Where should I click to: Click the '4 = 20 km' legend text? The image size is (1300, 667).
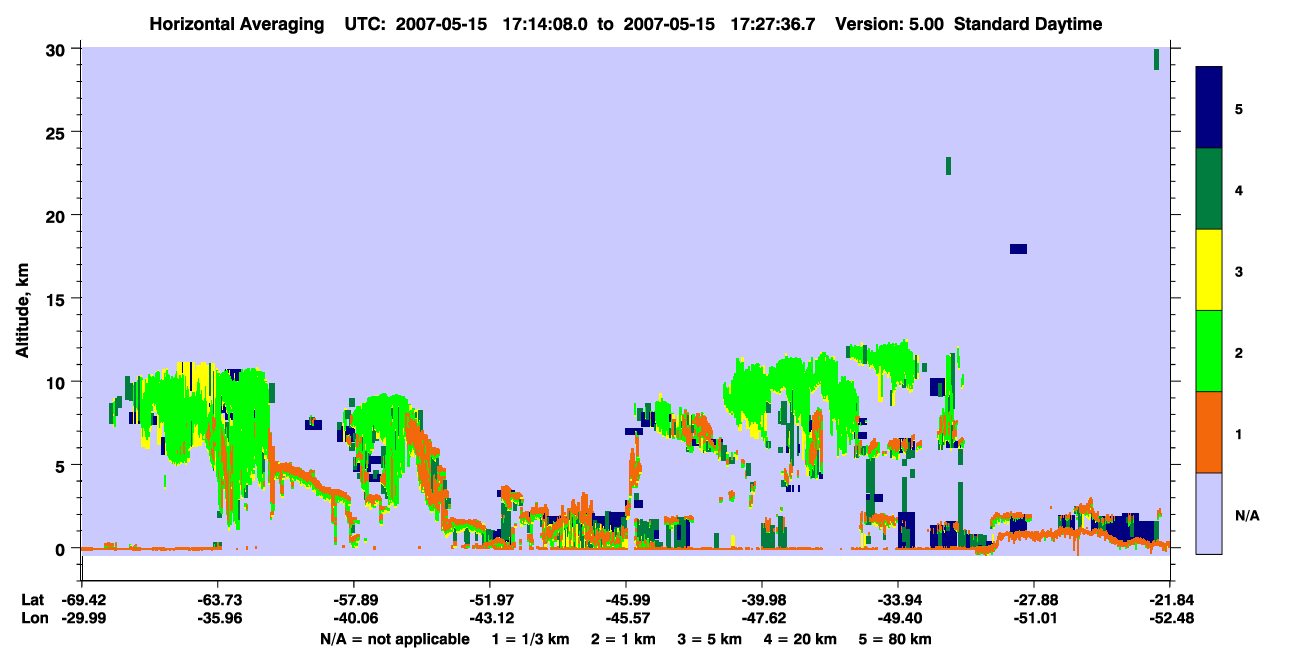click(801, 639)
